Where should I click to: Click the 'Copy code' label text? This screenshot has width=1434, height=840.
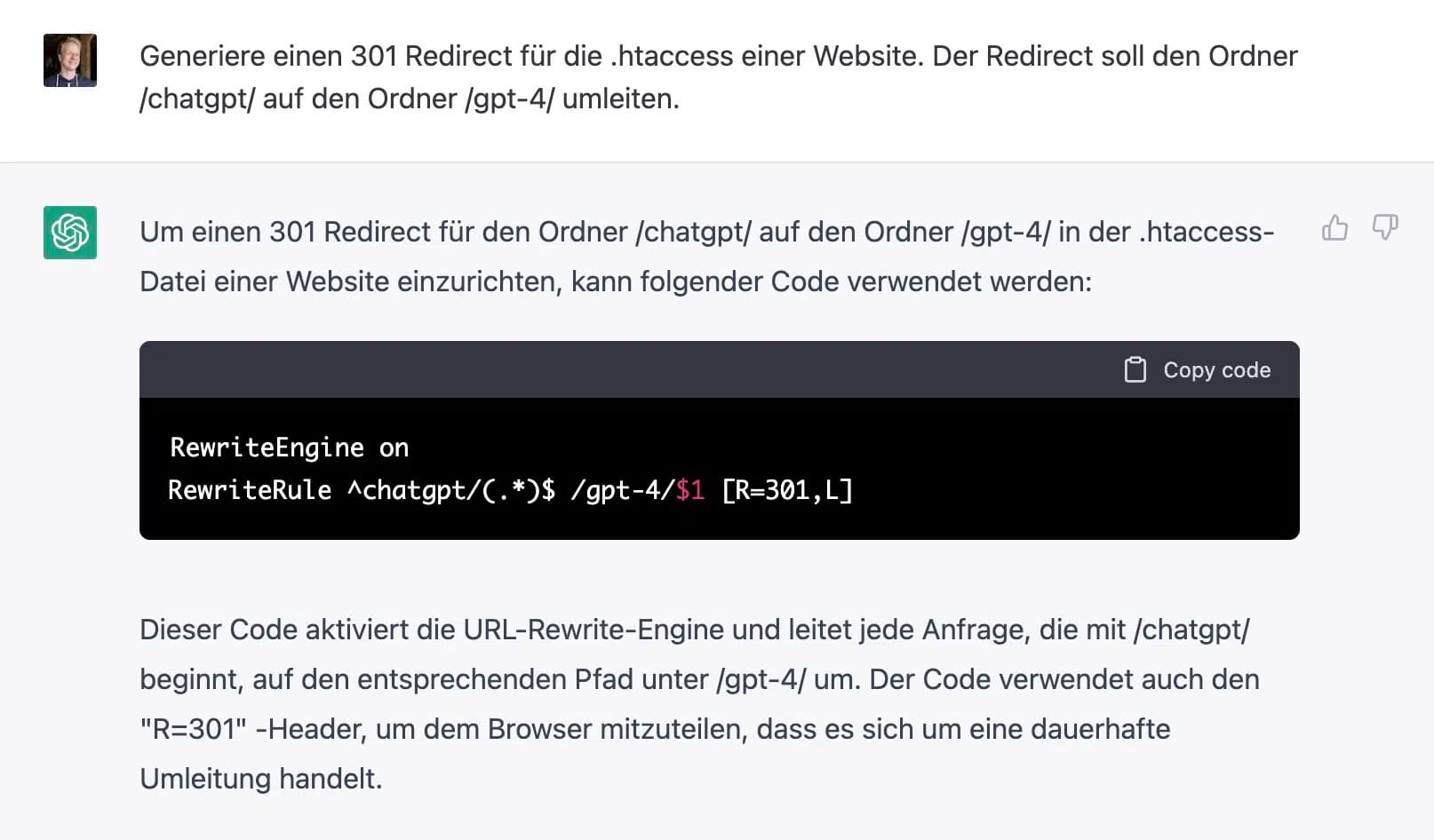click(x=1217, y=369)
